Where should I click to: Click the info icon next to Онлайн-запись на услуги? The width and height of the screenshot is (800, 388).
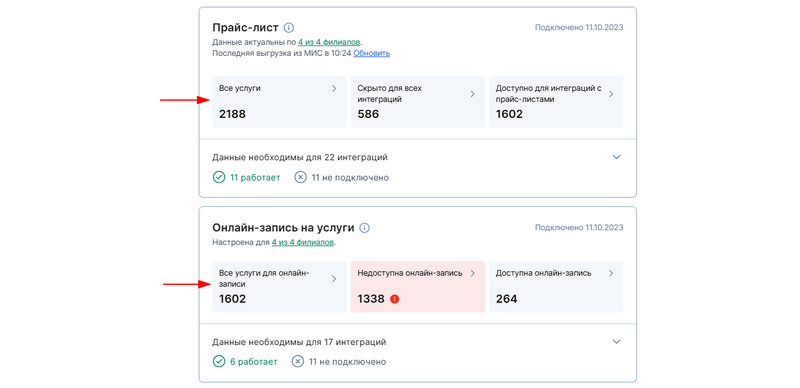(x=364, y=228)
